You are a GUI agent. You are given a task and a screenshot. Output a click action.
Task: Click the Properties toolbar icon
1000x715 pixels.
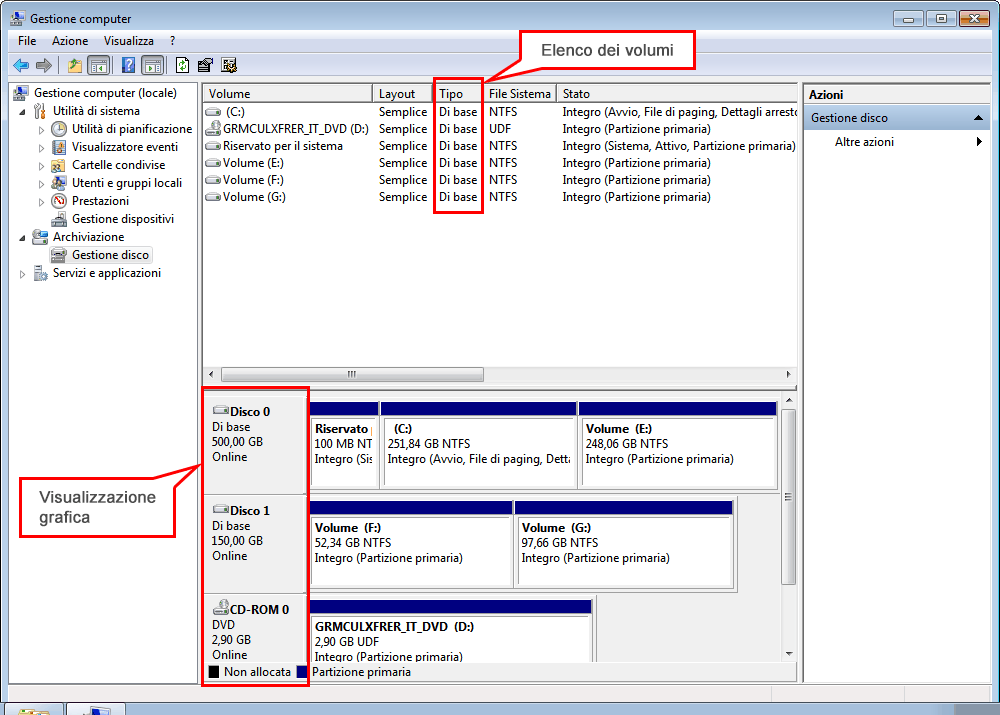[x=205, y=65]
